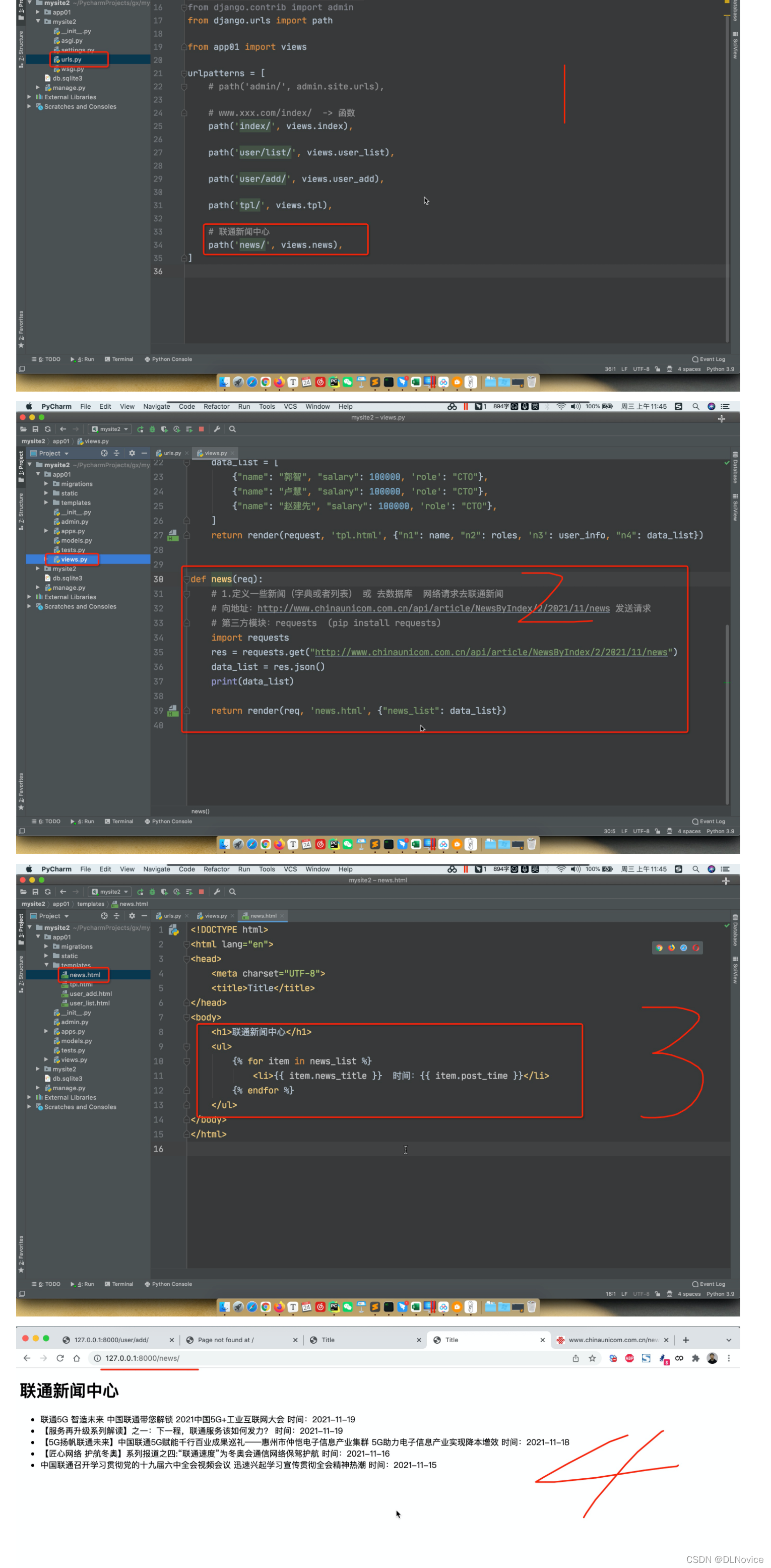Click Search Everywhere magnifier in views.py window
Viewport: 771px width, 1568px height.
(232, 429)
